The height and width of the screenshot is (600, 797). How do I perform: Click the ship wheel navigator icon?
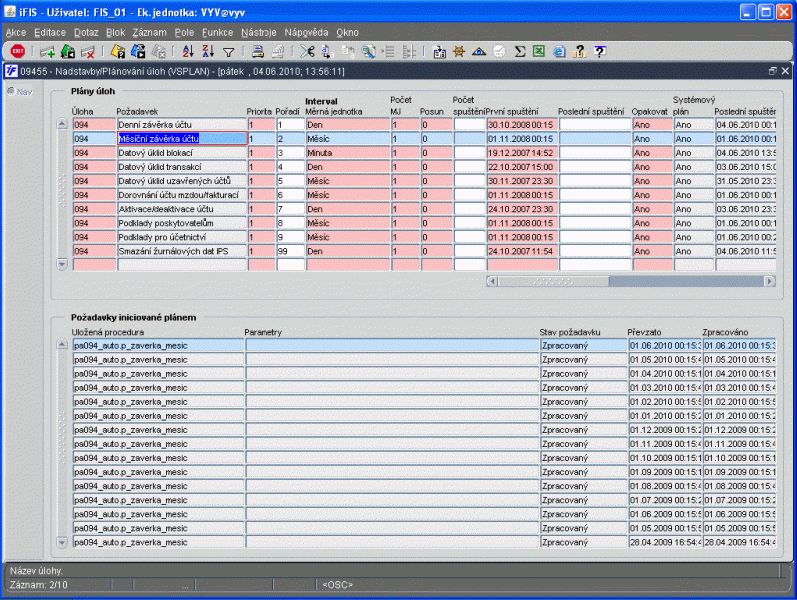coord(459,51)
